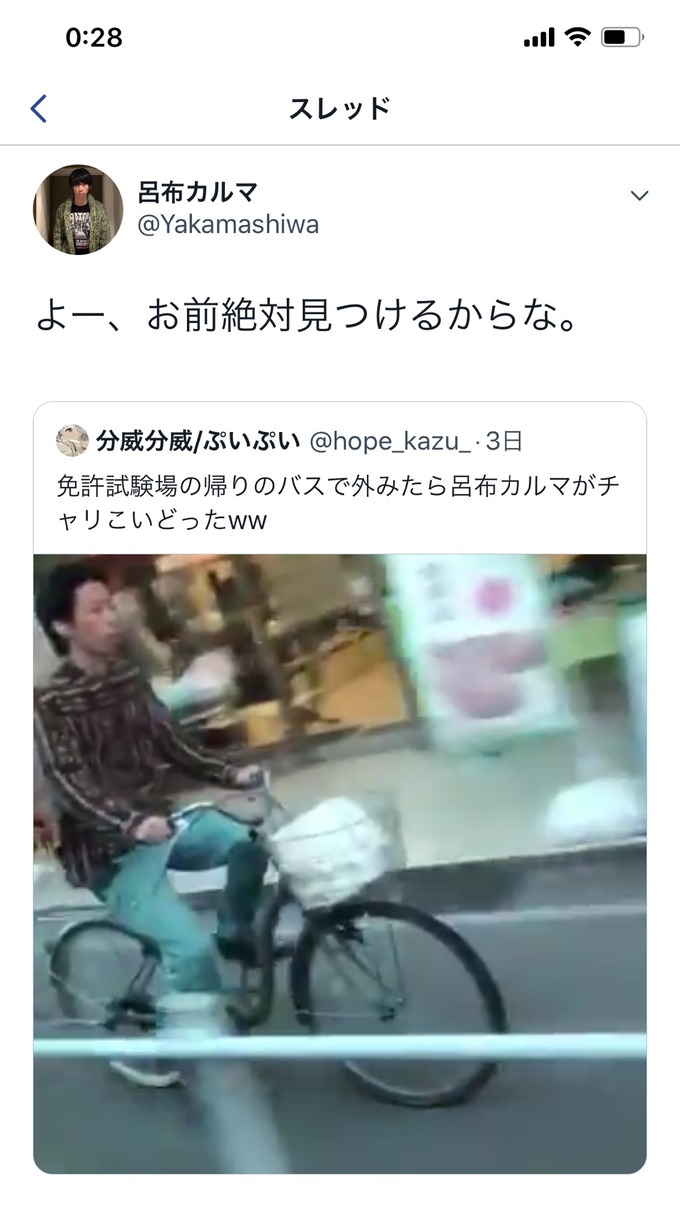Tap the blurred shop sign in video

tap(480, 648)
